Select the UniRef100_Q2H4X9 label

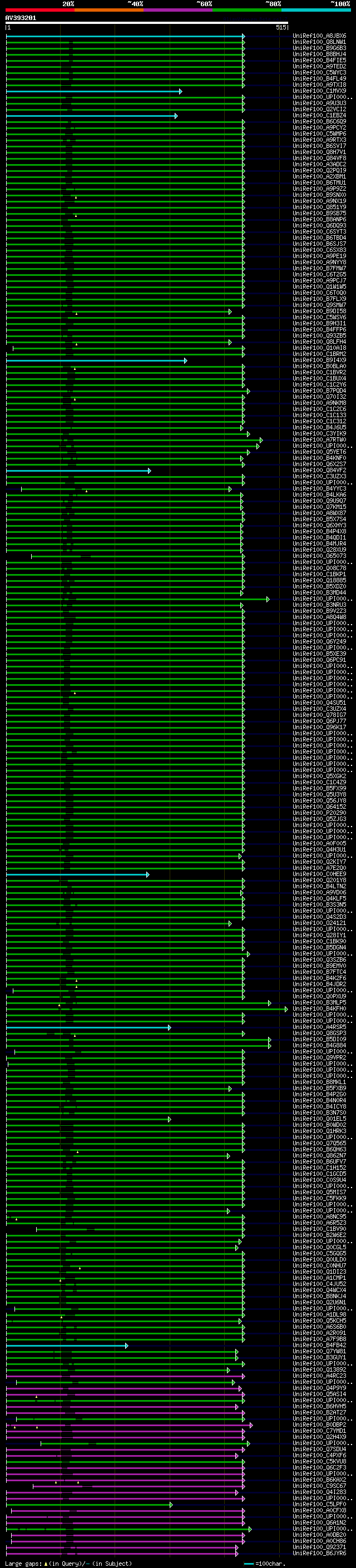coord(319,1437)
